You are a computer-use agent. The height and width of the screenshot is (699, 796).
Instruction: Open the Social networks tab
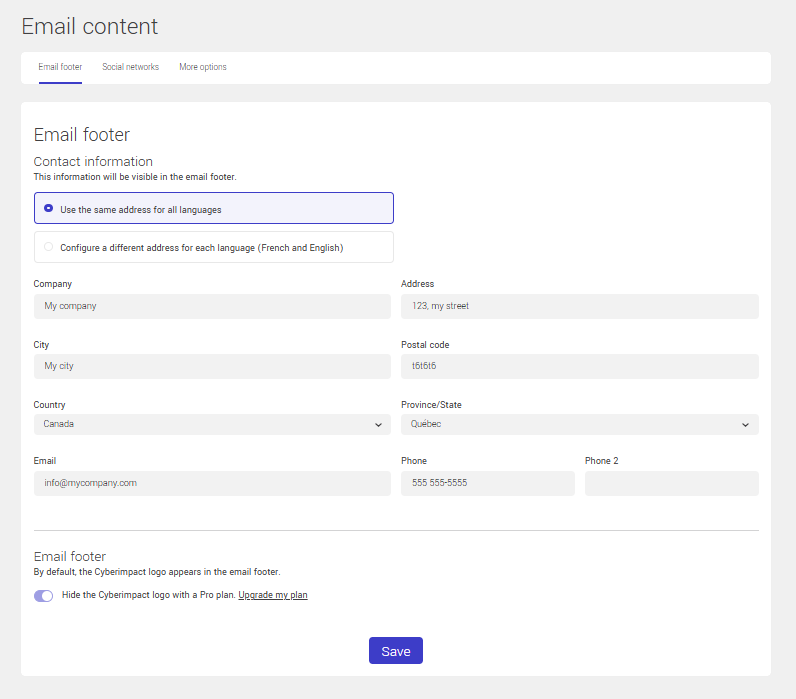coord(130,67)
